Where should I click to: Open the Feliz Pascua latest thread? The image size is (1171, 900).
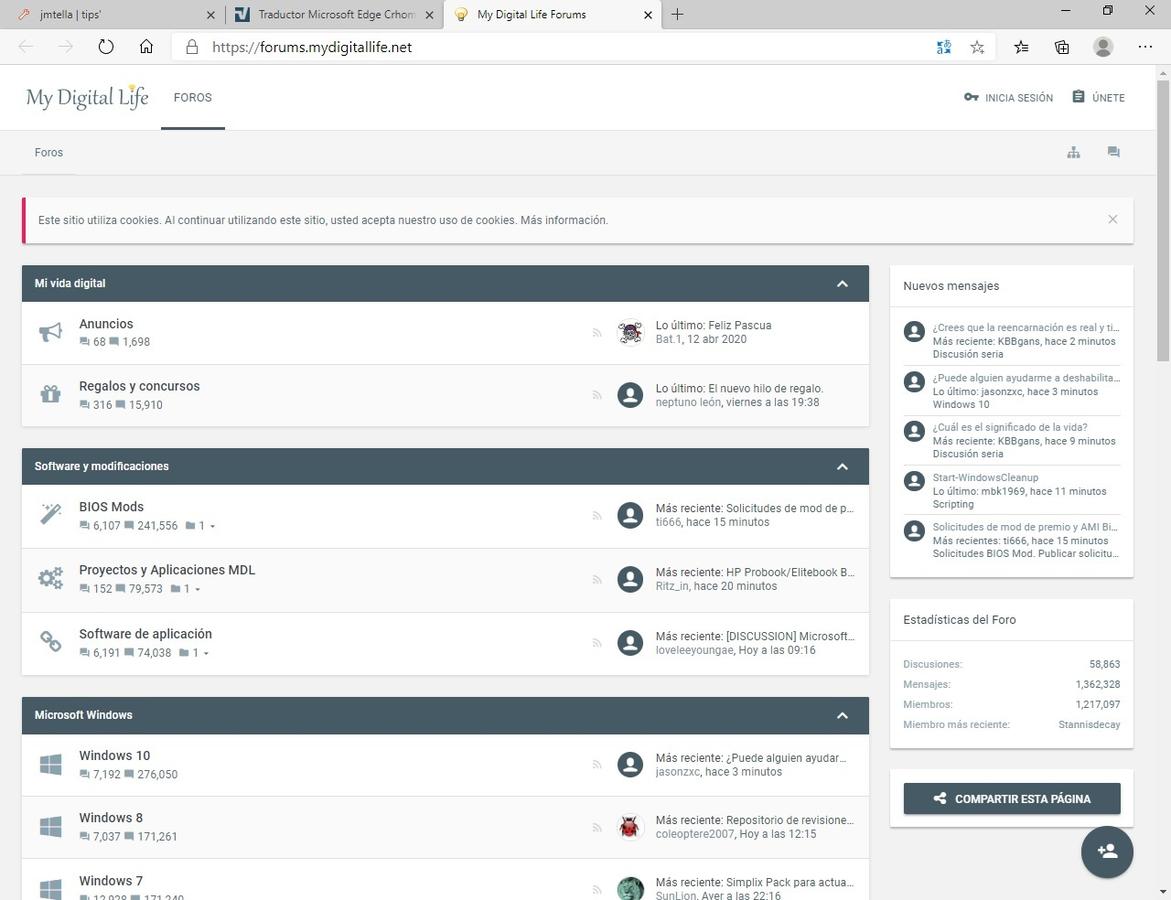click(x=739, y=326)
